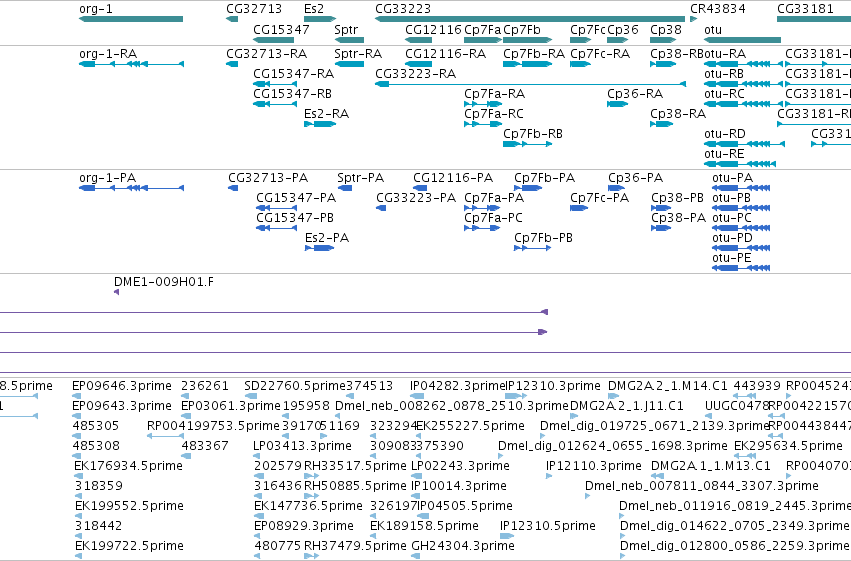Click protein CG15347-PB

[277, 228]
